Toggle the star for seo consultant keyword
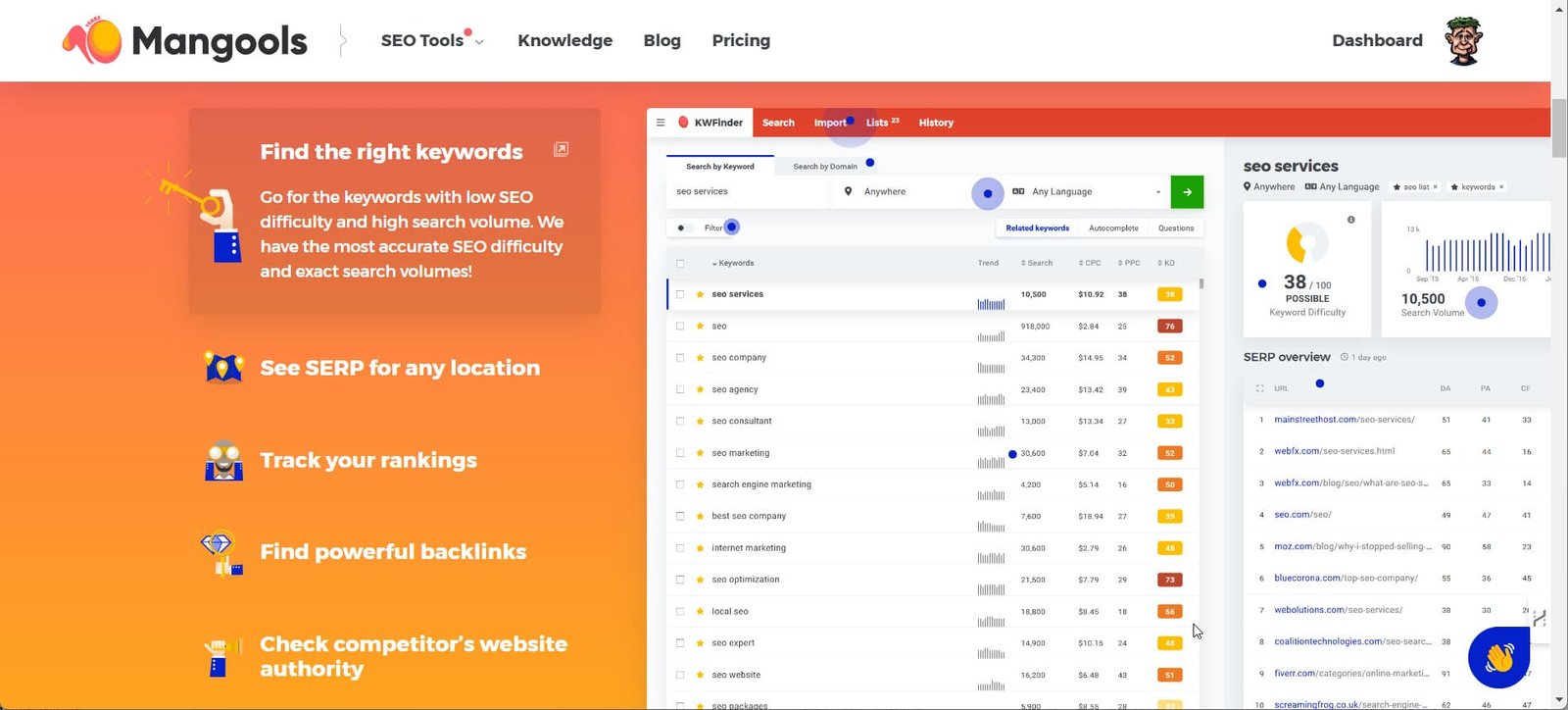This screenshot has width=1568, height=710. [x=701, y=421]
